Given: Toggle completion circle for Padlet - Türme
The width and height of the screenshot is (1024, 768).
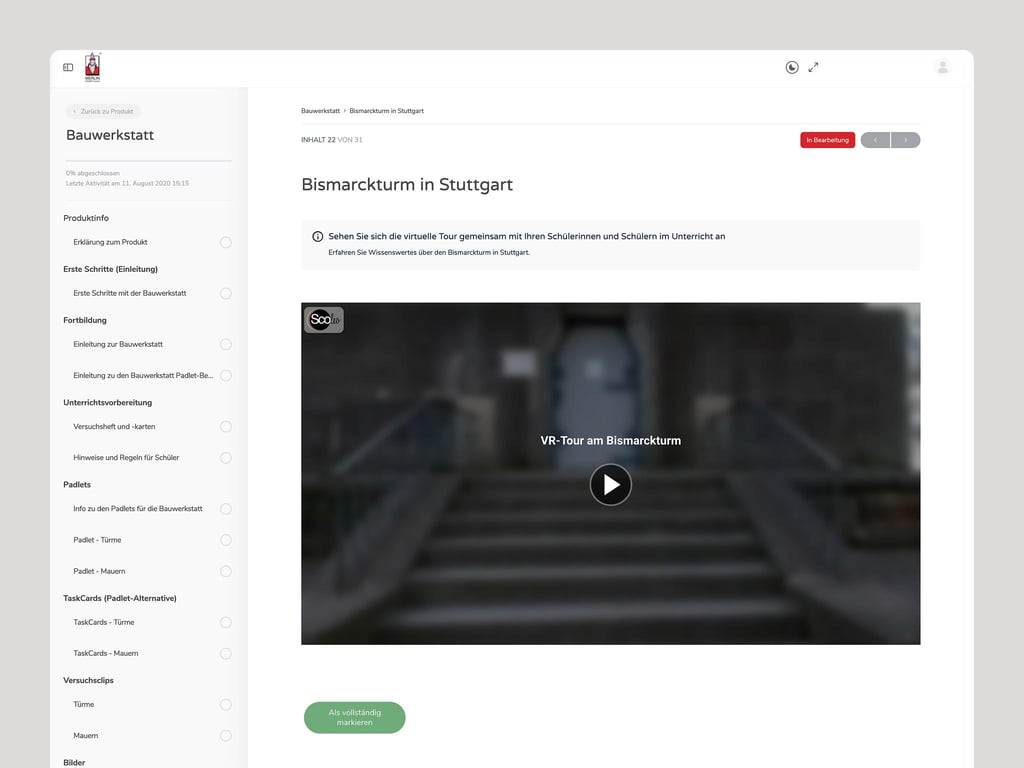Looking at the screenshot, I should coord(226,539).
